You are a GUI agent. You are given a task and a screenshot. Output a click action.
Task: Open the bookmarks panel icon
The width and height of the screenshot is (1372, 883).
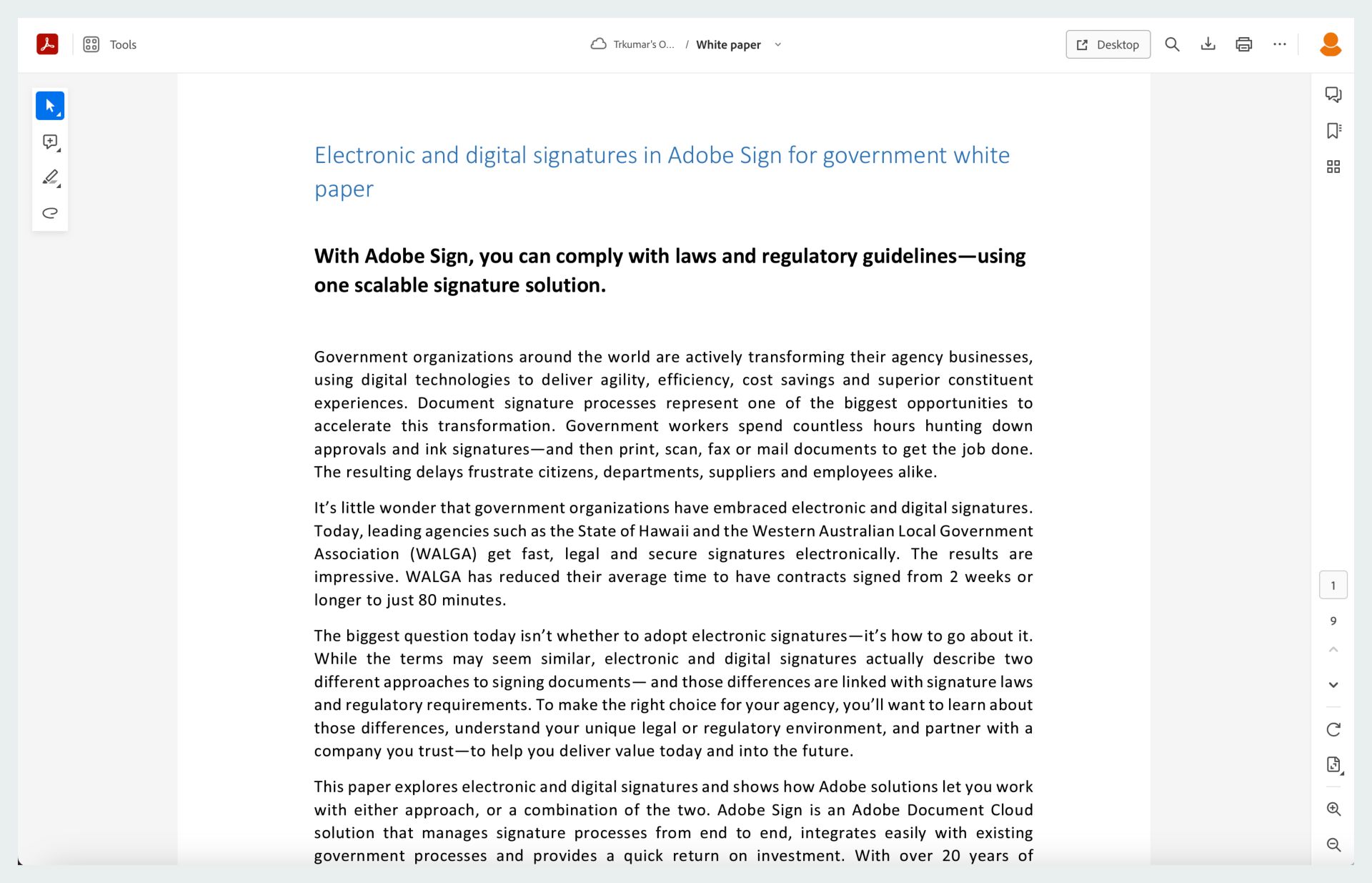1333,131
